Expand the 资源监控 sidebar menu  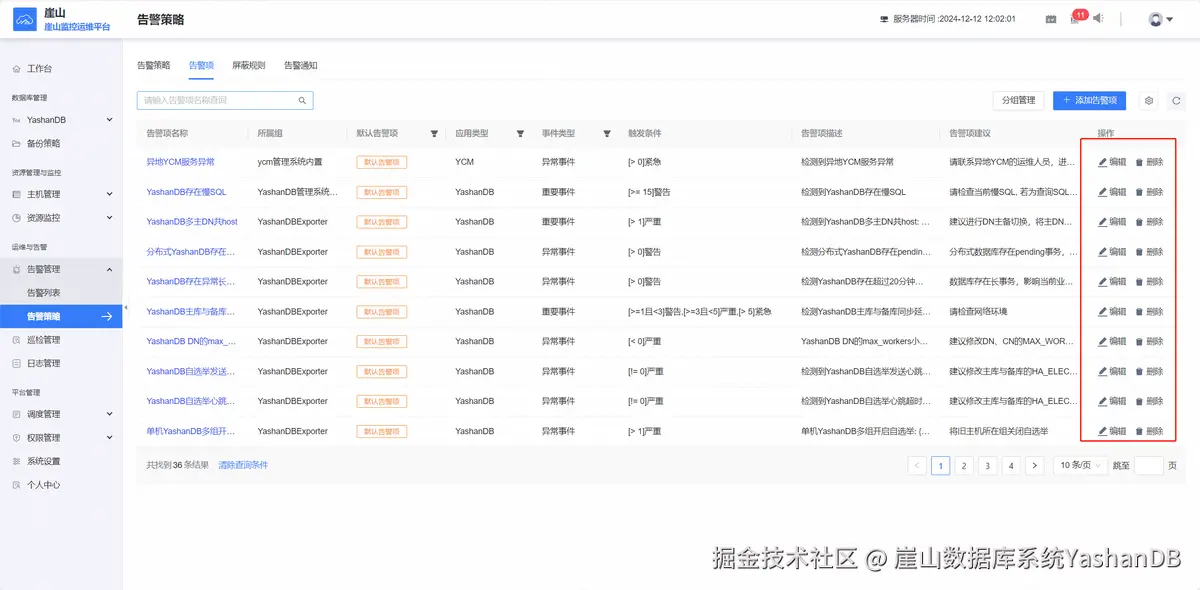61,217
